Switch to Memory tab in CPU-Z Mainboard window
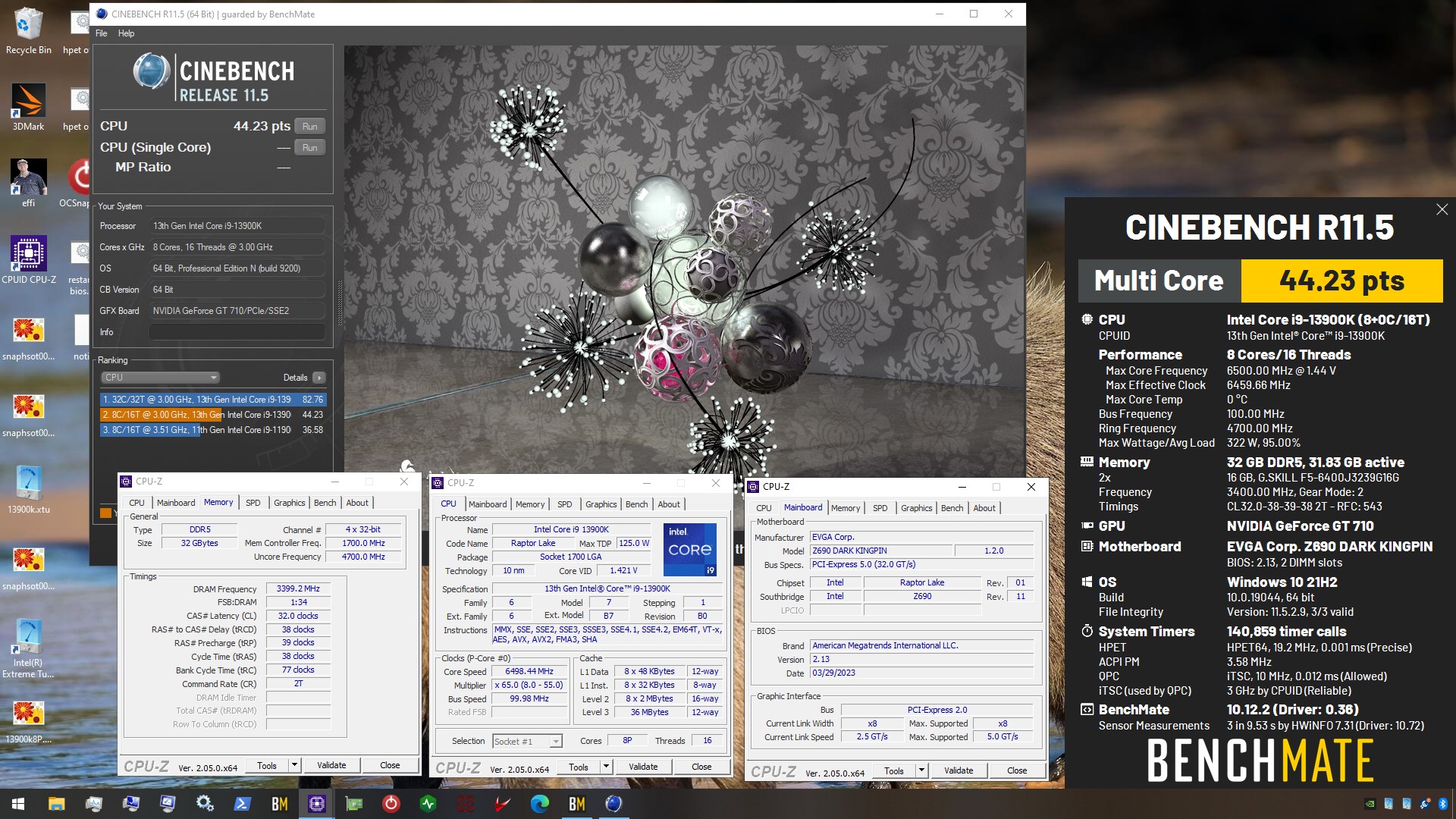Screen dimensions: 1456x819 [846, 508]
